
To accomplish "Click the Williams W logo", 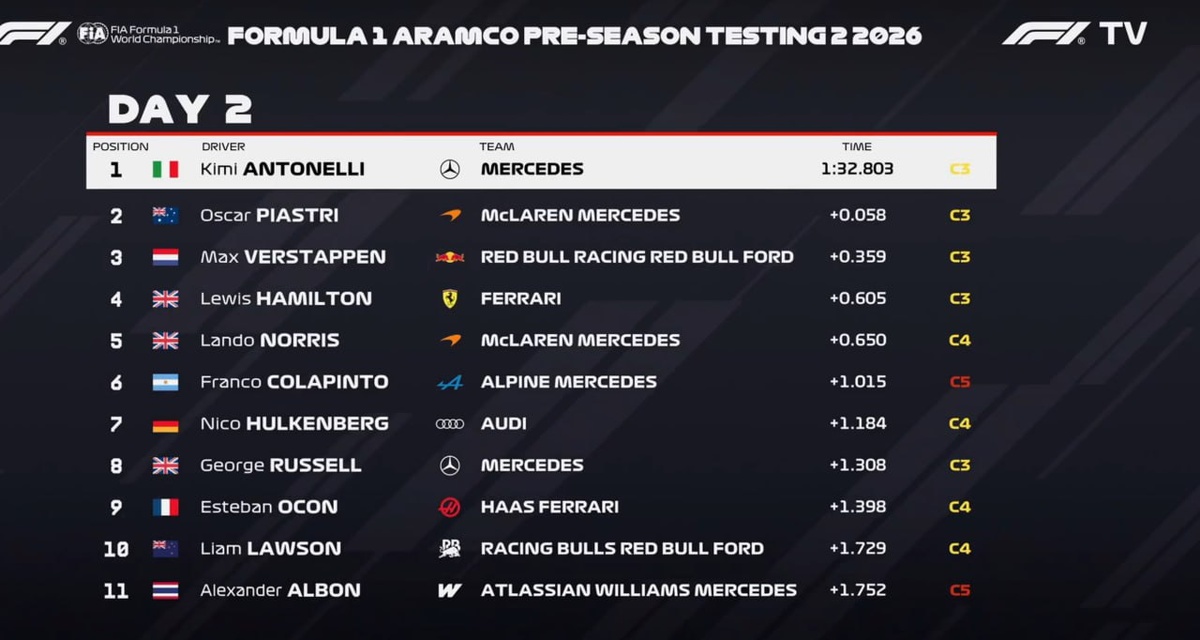I will tap(450, 590).
